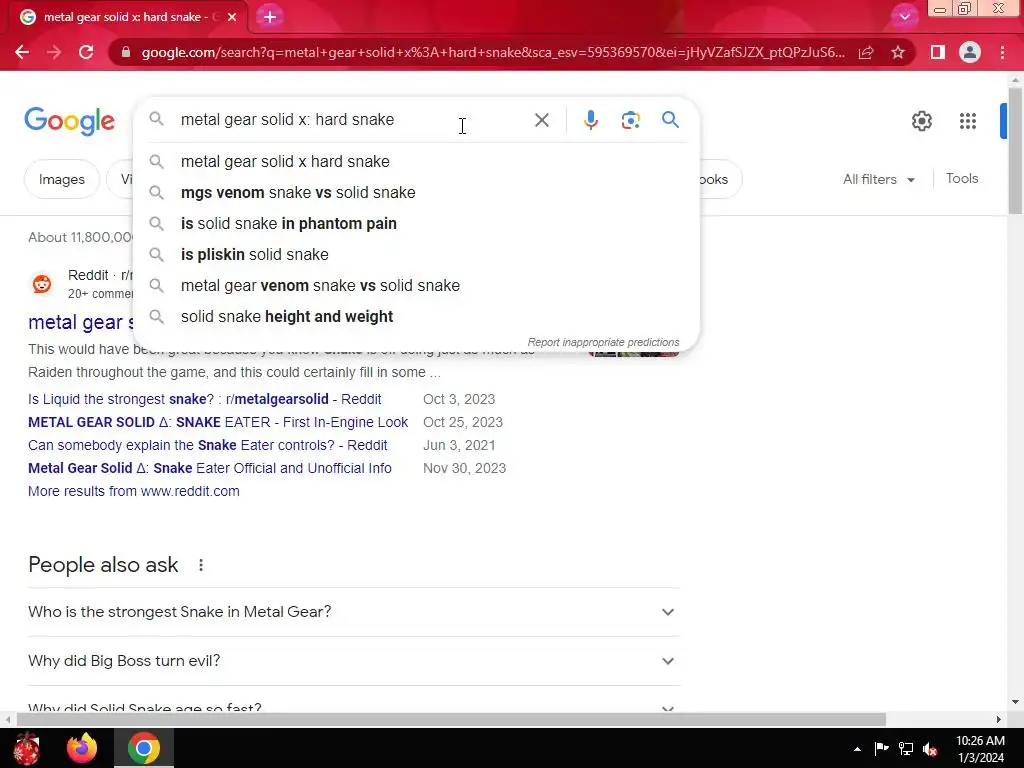This screenshot has width=1024, height=768.
Task: Open 'Is Liquid the strongest snake?' link
Action: coord(204,399)
